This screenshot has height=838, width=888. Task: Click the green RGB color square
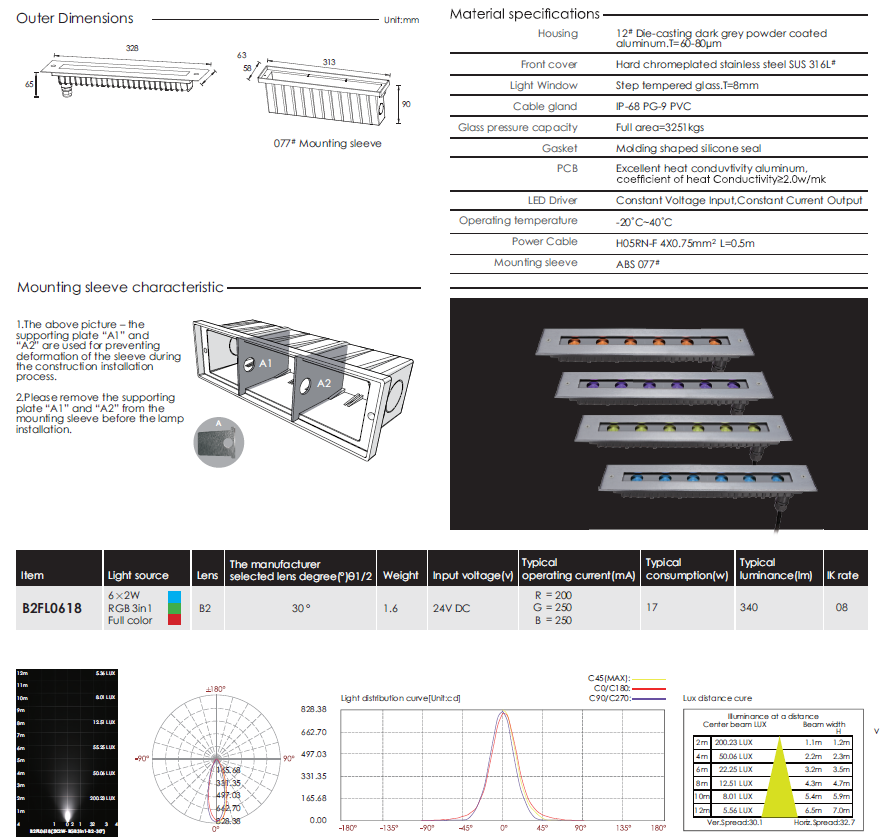click(x=174, y=608)
